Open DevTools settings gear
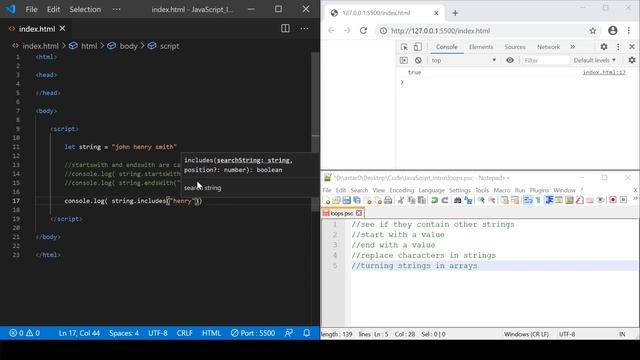Image resolution: width=640 pixels, height=360 pixels. (x=604, y=47)
